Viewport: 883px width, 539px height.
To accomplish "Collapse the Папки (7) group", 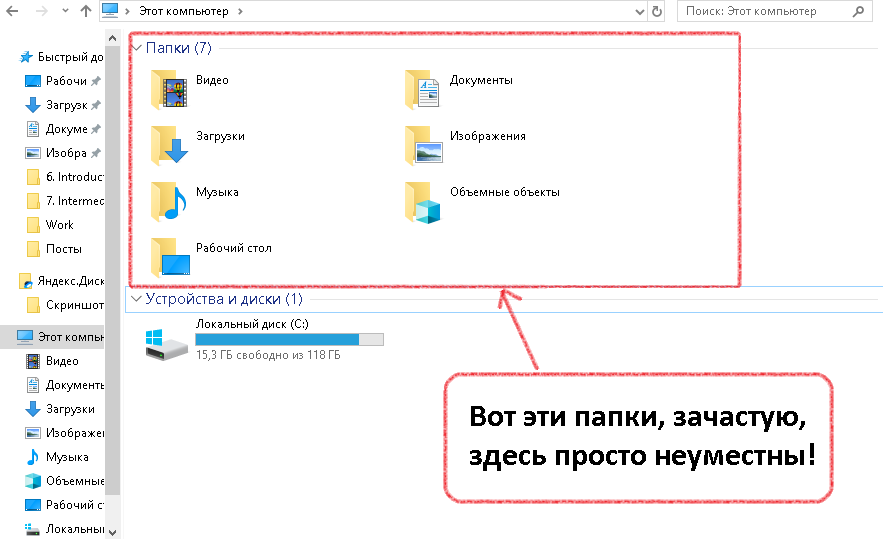I will 136,48.
